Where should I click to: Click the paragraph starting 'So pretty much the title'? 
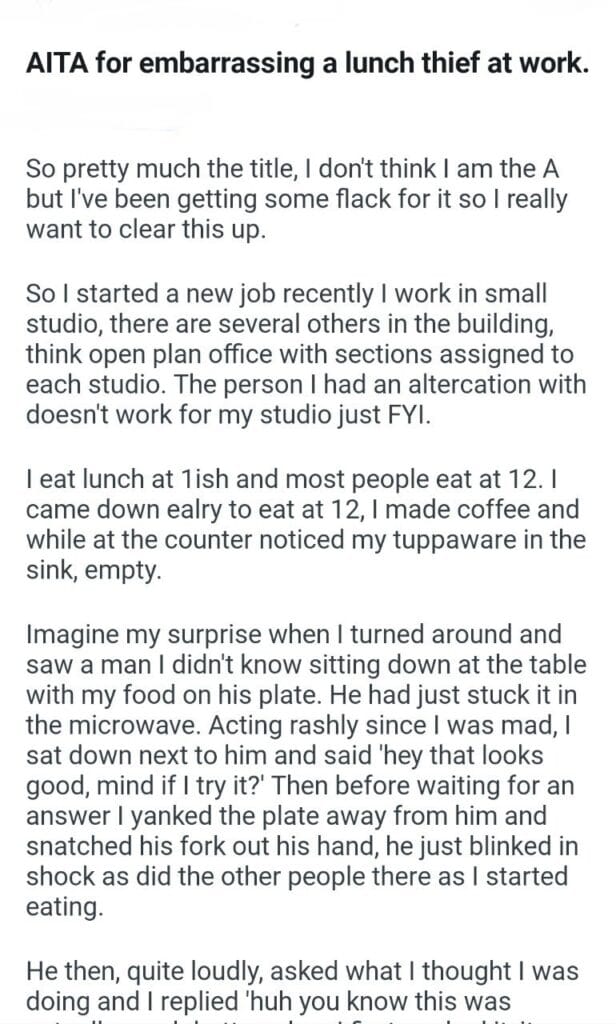point(296,199)
